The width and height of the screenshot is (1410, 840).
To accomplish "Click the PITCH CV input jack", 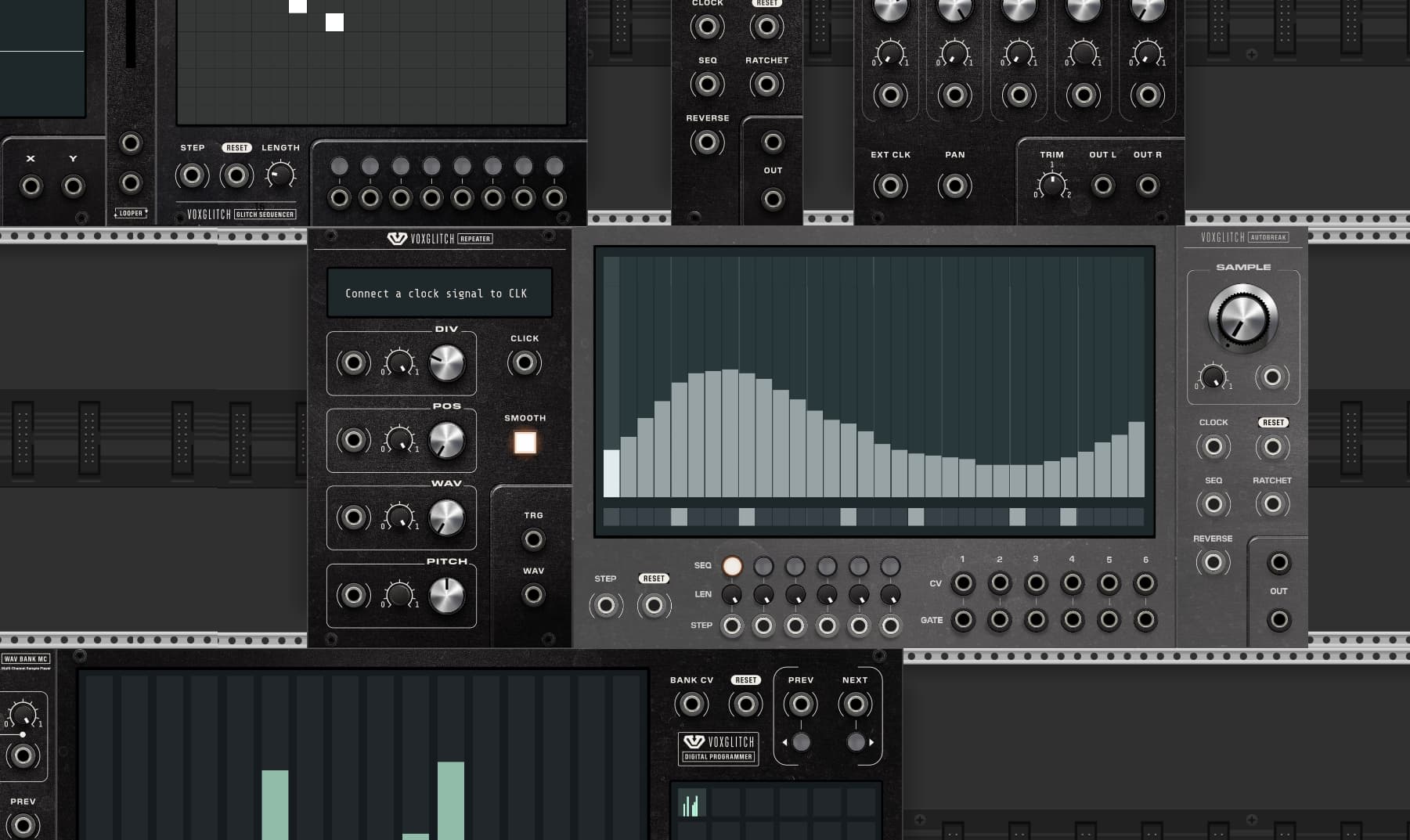I will click(x=353, y=596).
